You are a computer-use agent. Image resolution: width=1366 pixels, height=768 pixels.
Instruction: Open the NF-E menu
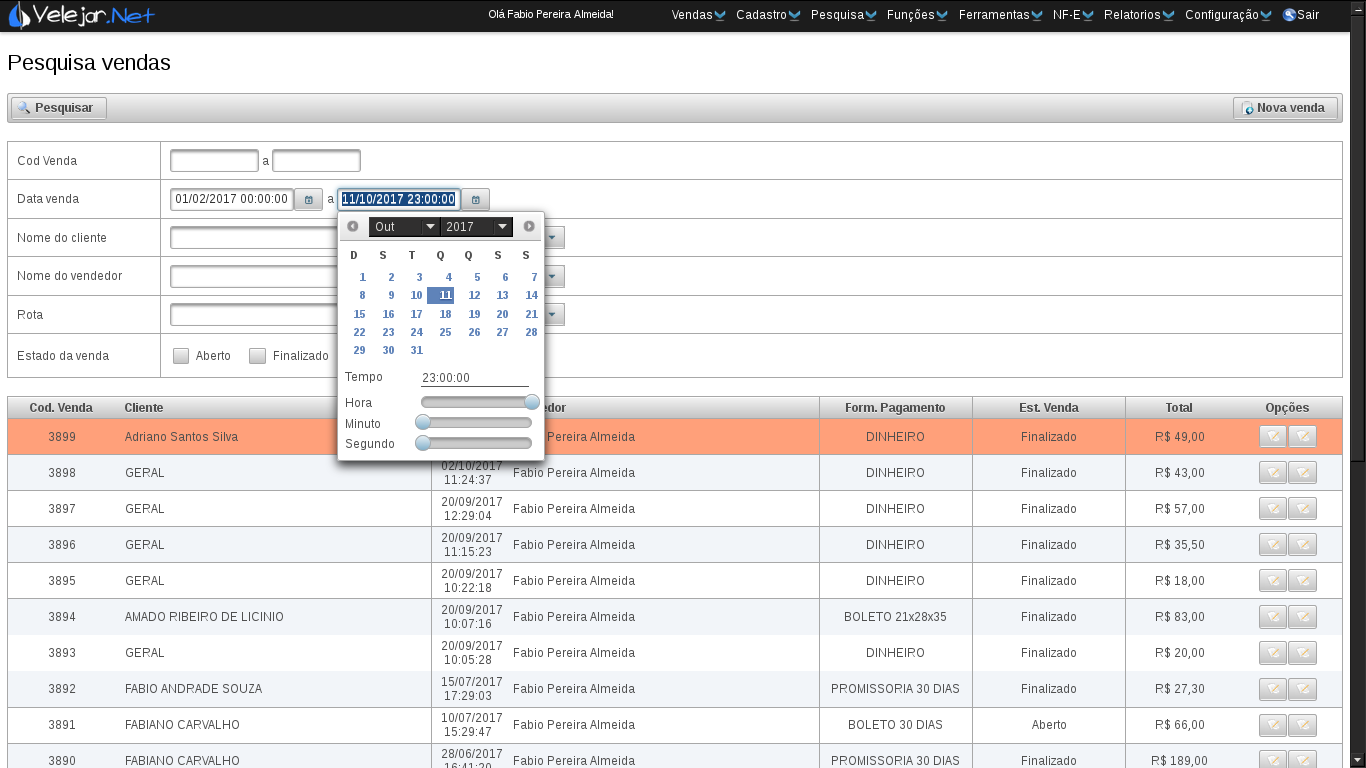(1073, 15)
